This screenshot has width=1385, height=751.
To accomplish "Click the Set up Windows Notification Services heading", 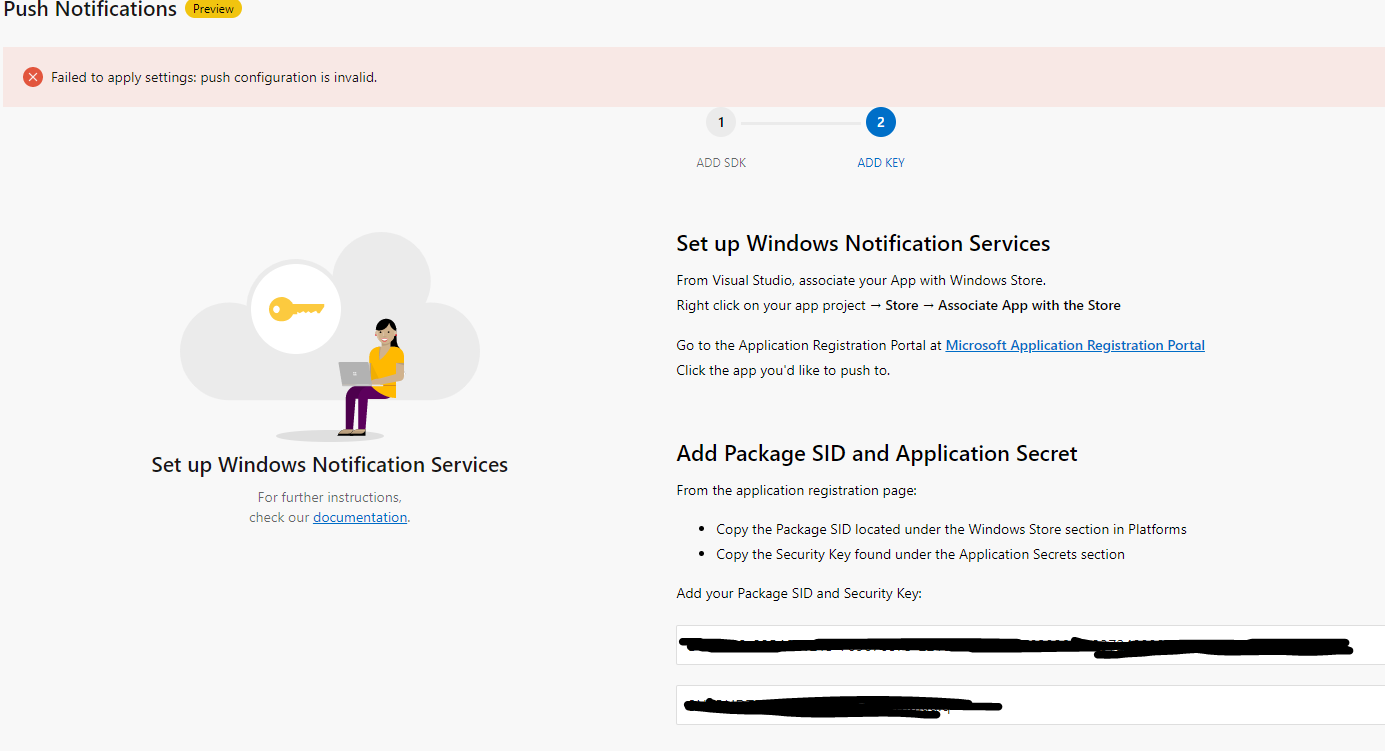I will click(862, 243).
